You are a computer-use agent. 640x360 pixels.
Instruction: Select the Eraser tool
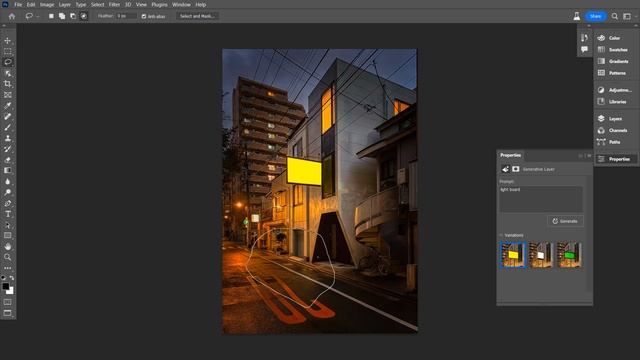pyautogui.click(x=8, y=160)
